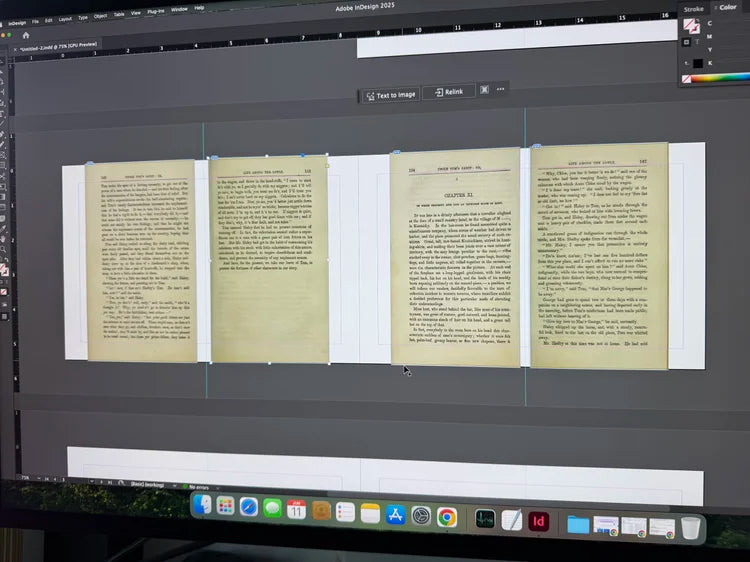The width and height of the screenshot is (750, 562).
Task: Open the App Store from the Dock
Action: [x=395, y=516]
